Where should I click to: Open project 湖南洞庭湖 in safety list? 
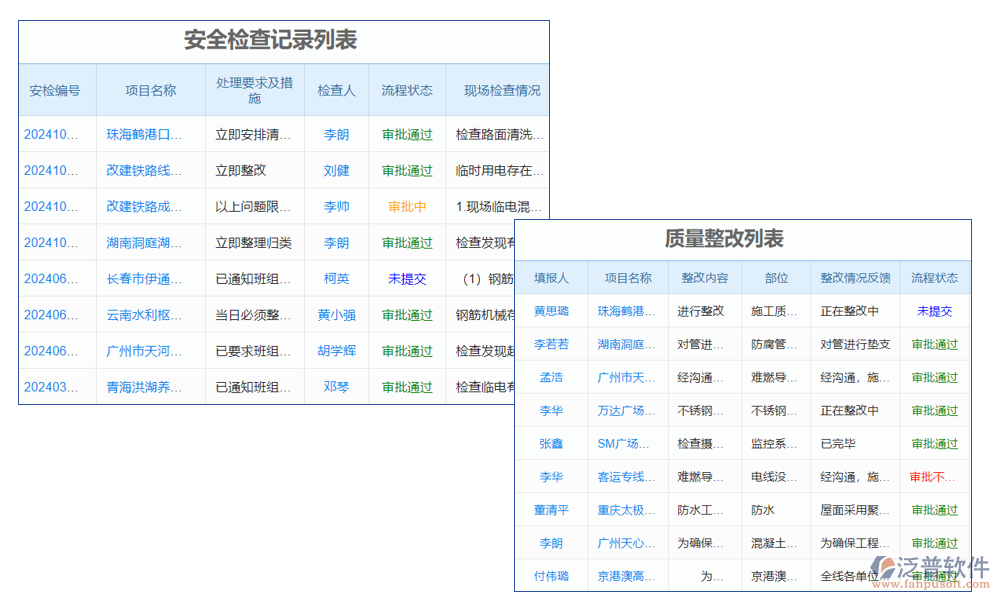[146, 242]
